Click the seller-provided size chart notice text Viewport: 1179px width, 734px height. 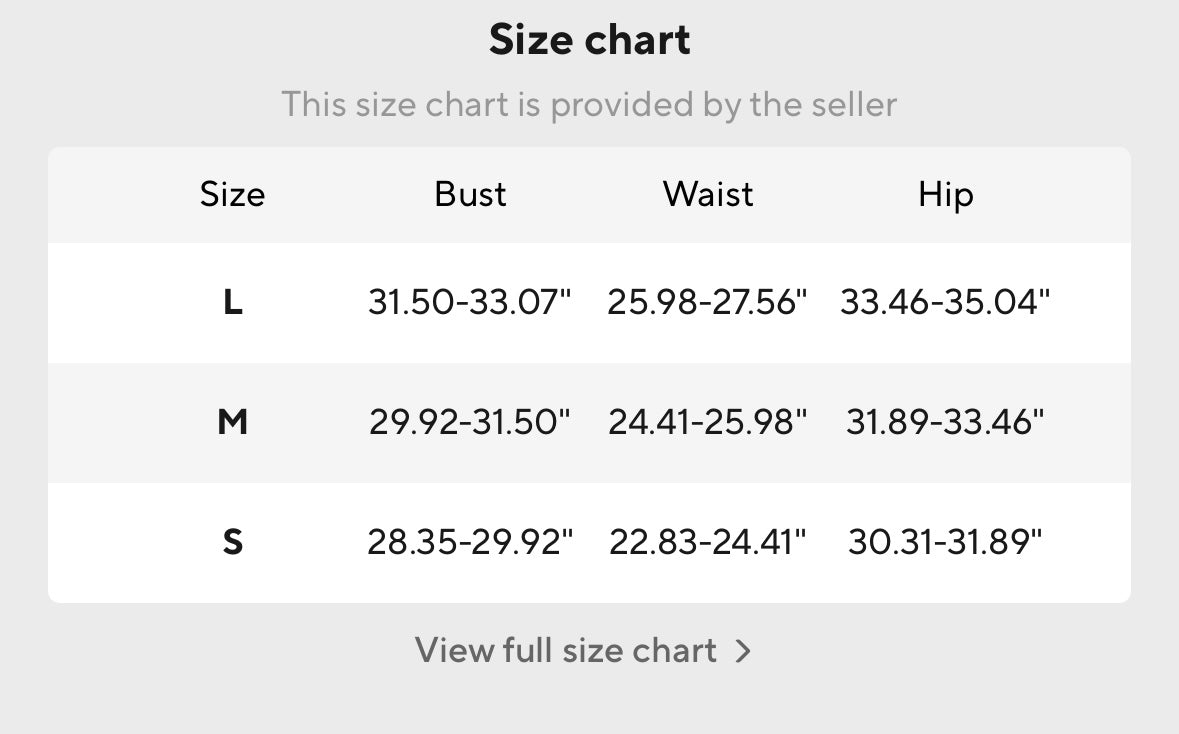[x=589, y=104]
